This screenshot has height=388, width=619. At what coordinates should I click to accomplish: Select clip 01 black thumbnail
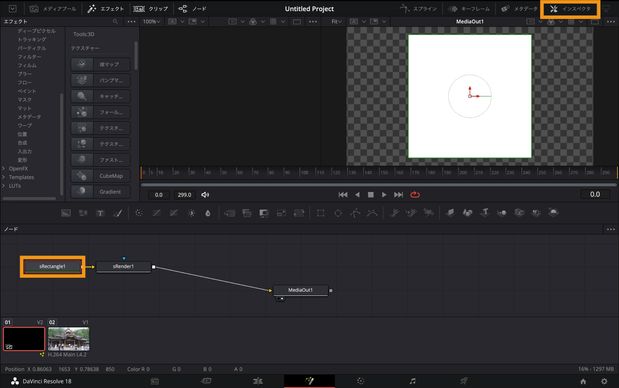[x=24, y=339]
